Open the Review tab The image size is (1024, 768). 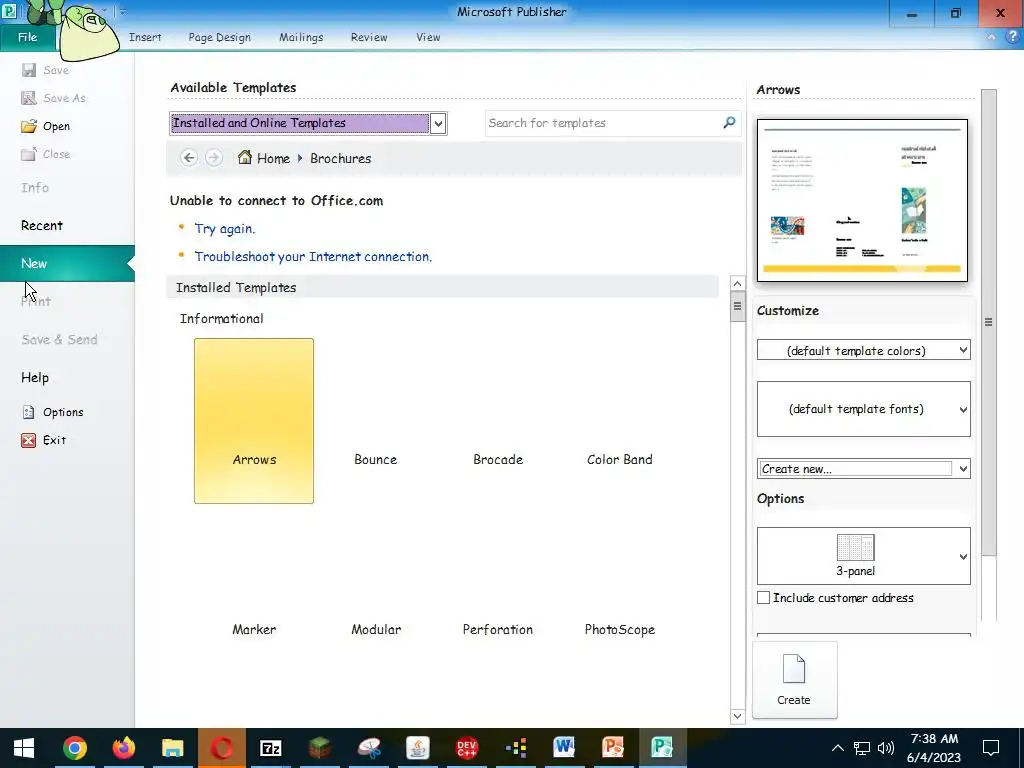[369, 37]
